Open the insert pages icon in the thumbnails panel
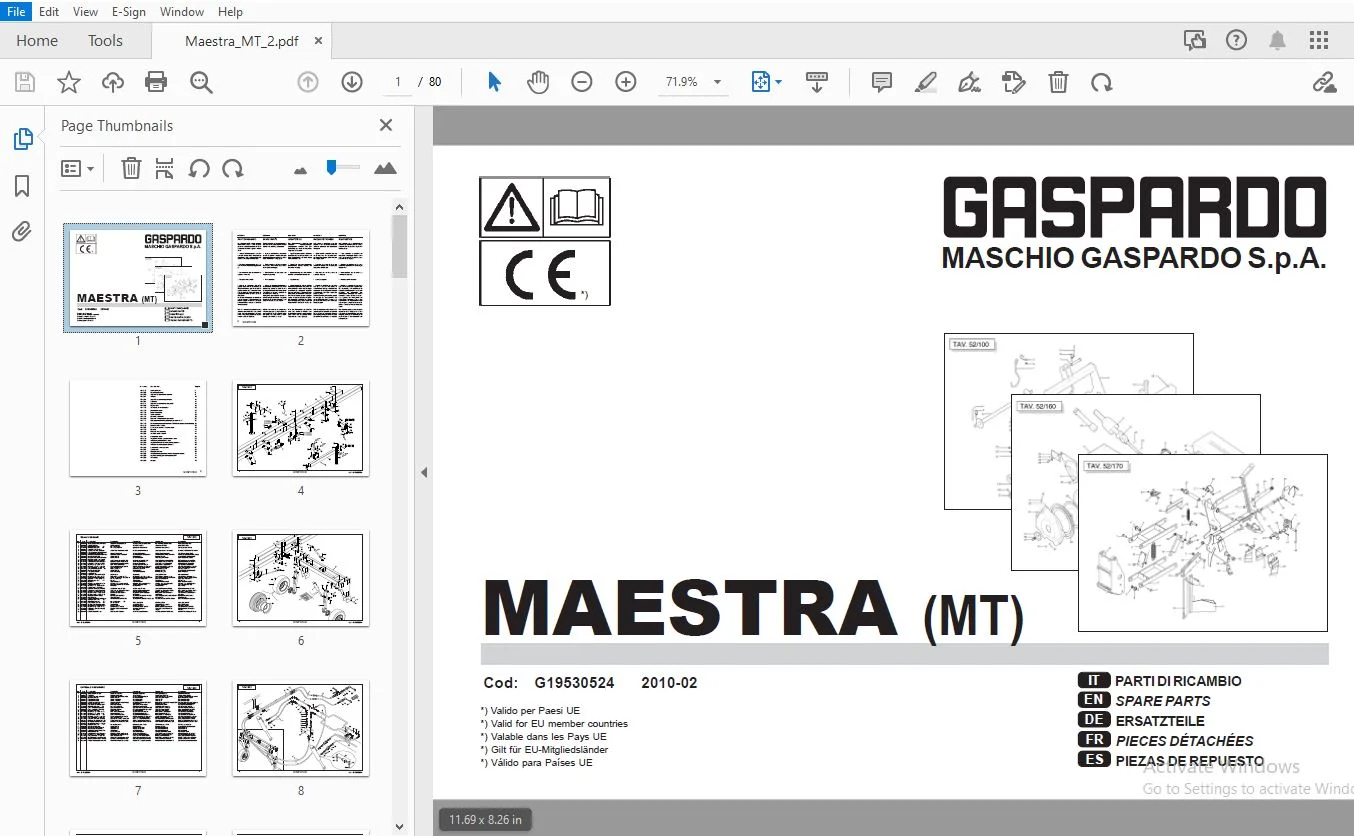The height and width of the screenshot is (836, 1354). click(165, 169)
